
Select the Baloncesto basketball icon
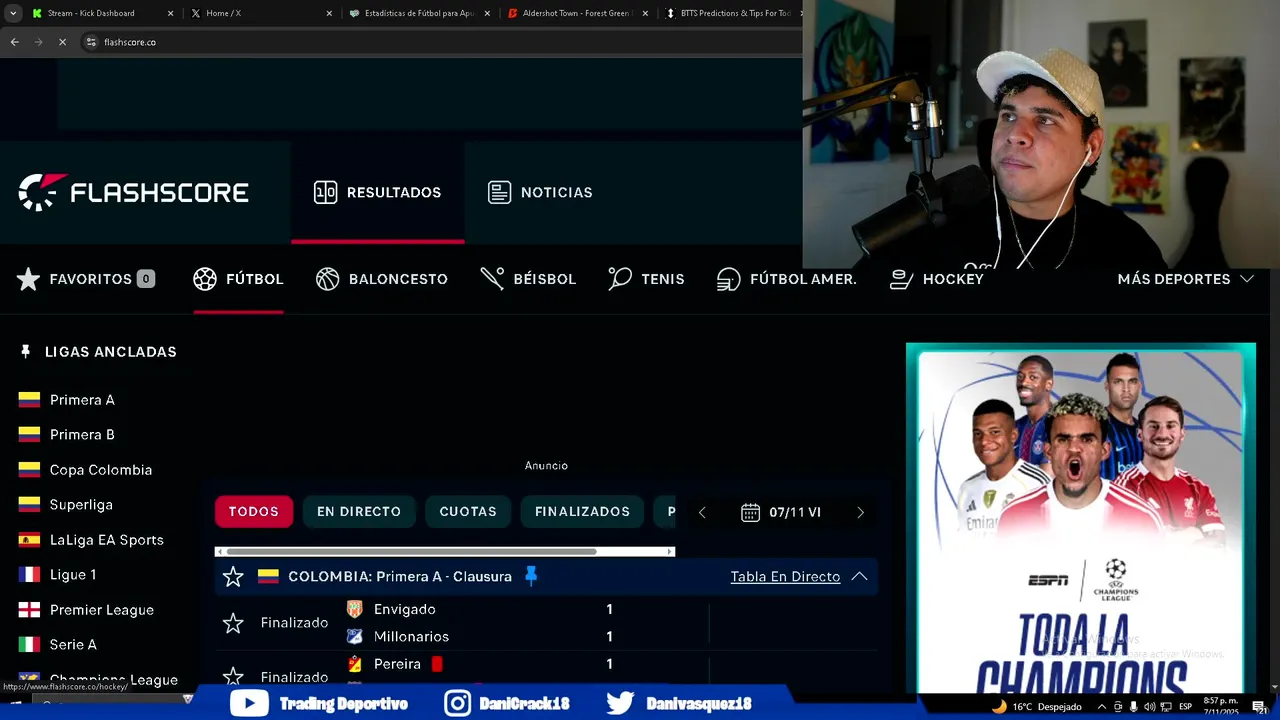pyautogui.click(x=328, y=279)
